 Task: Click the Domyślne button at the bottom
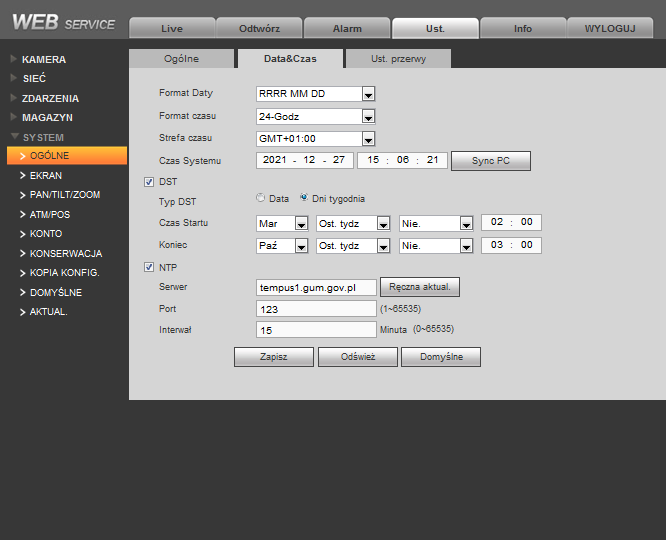click(x=441, y=357)
